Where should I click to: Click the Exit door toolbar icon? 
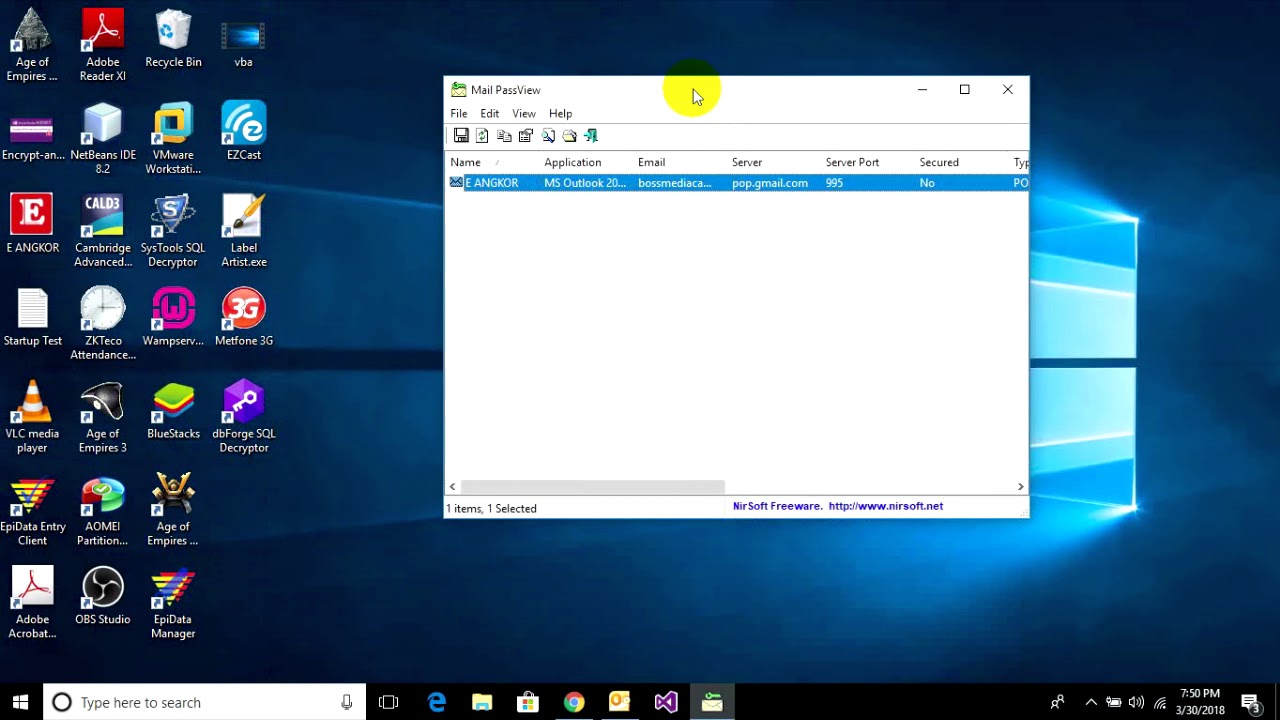click(591, 135)
